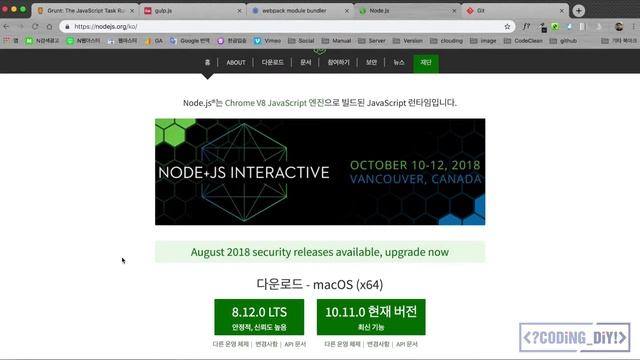Expand the CodeClean bookmarks folder
This screenshot has width=640, height=360.
point(524,41)
